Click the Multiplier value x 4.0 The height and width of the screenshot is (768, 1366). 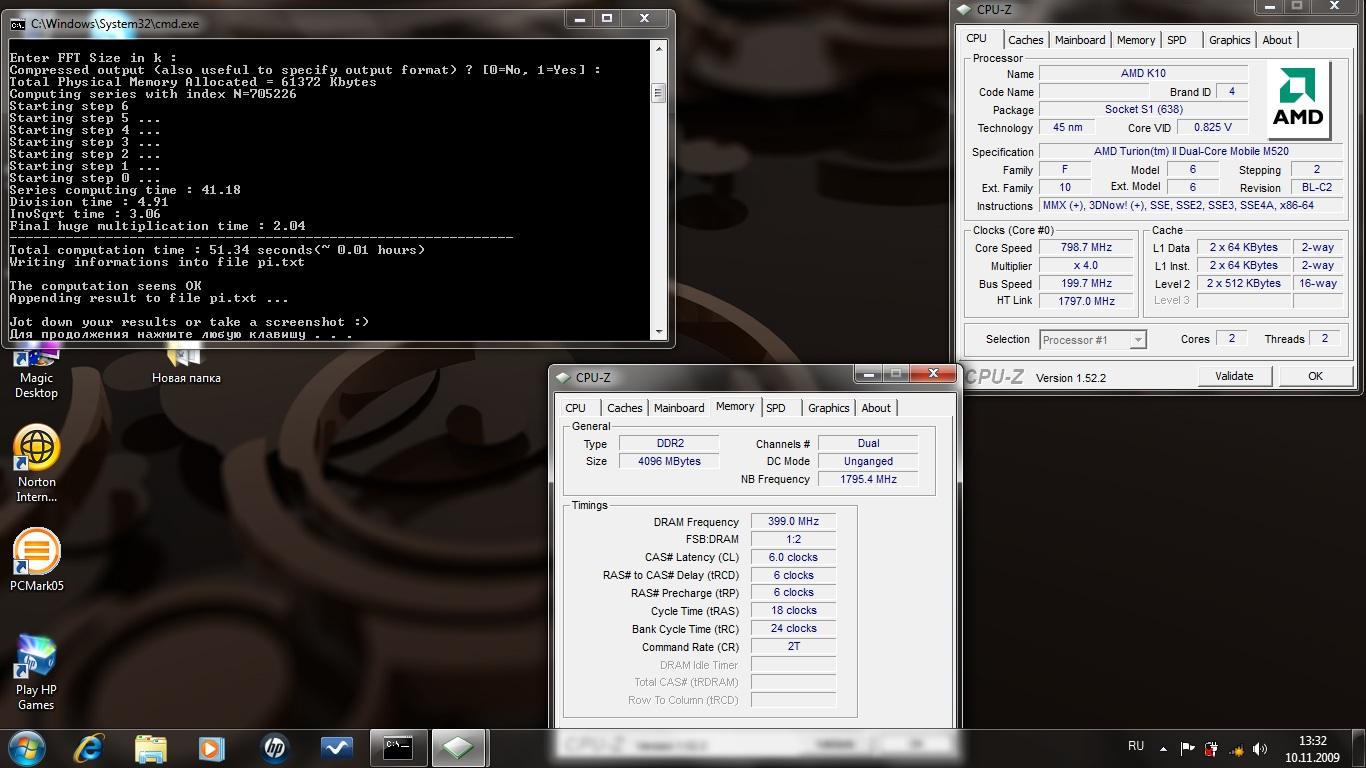coord(1086,266)
